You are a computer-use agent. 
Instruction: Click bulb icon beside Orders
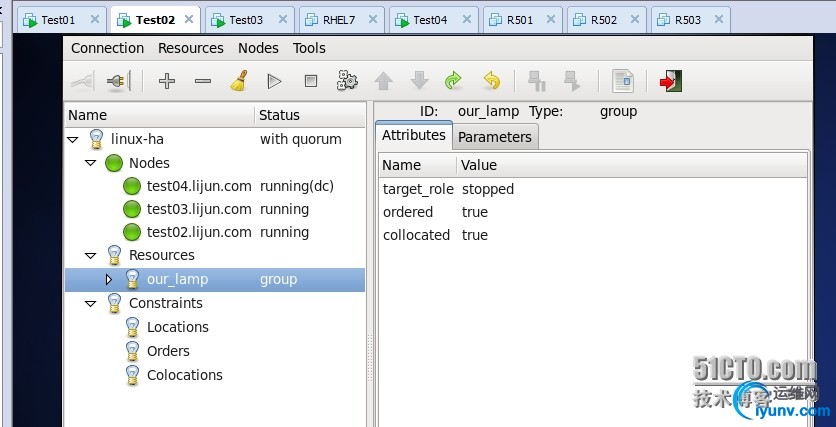pos(132,351)
